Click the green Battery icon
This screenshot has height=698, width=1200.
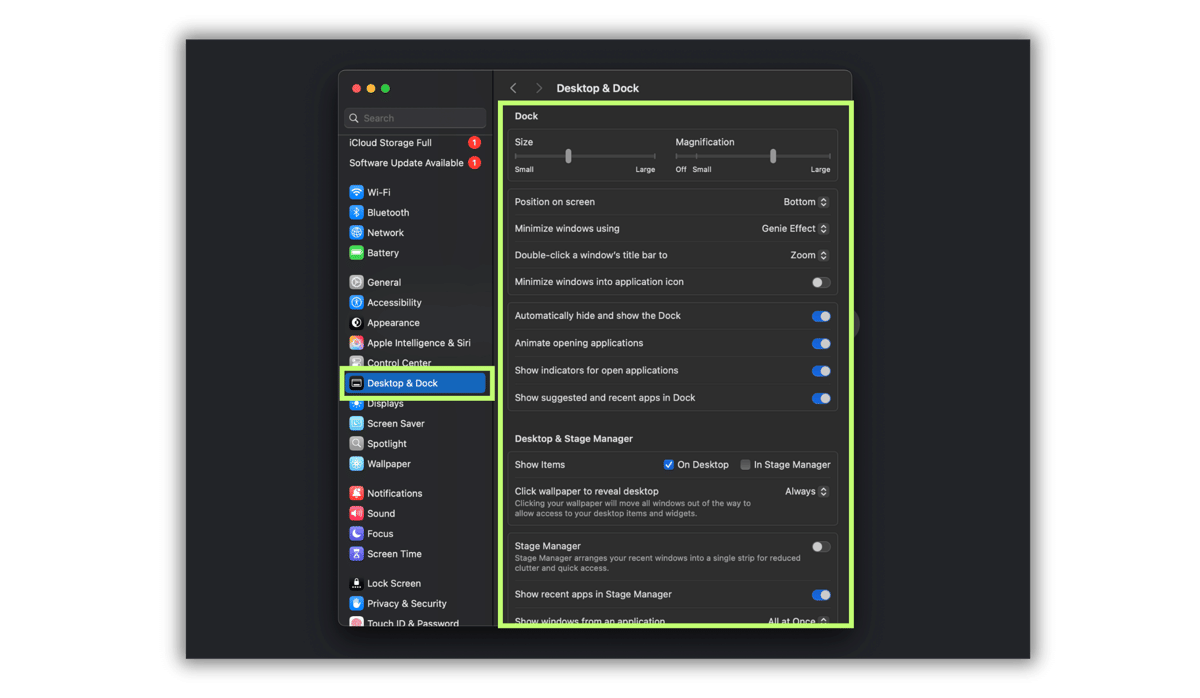coord(356,253)
